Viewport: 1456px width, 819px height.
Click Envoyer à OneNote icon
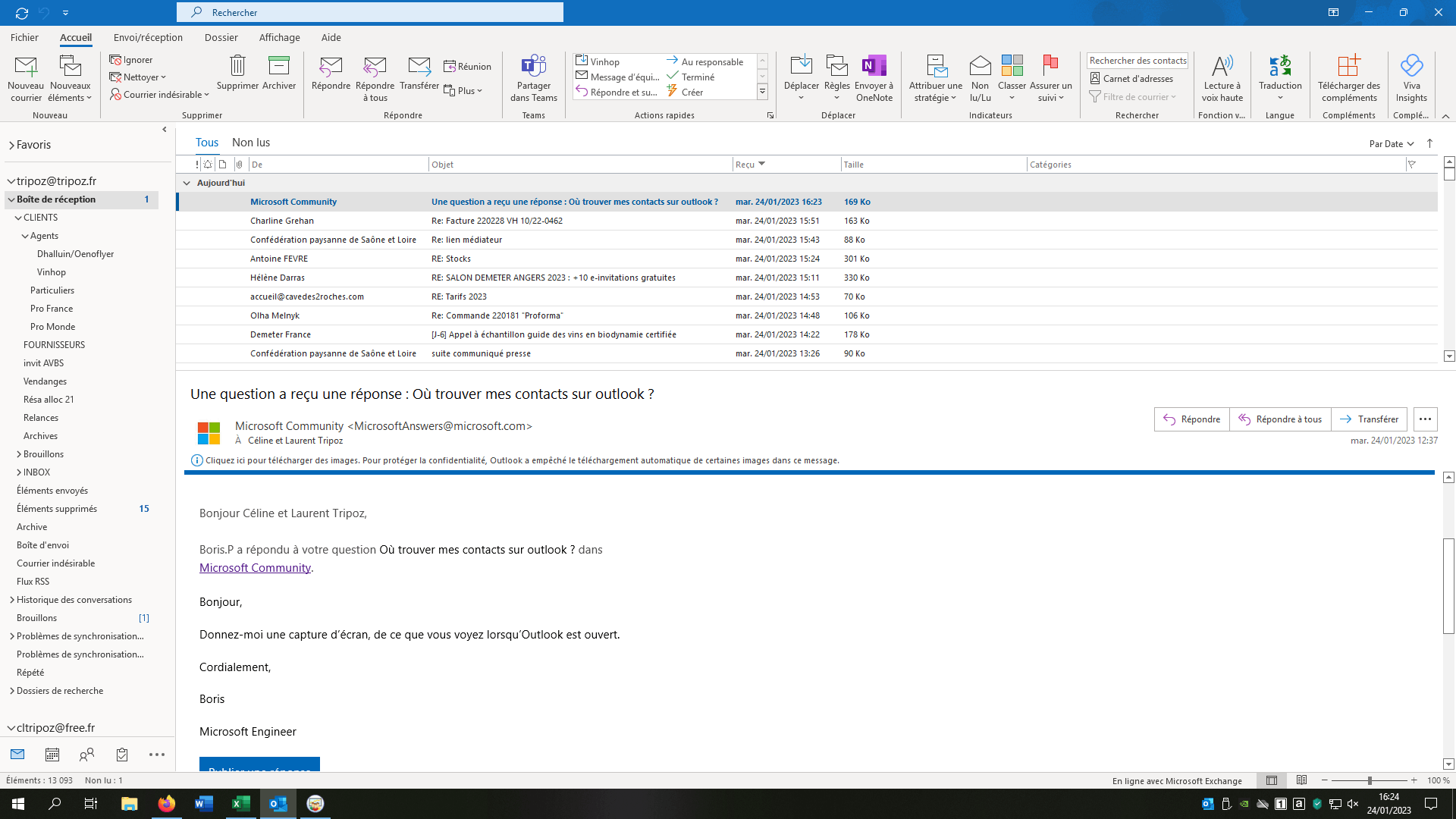pos(874,66)
